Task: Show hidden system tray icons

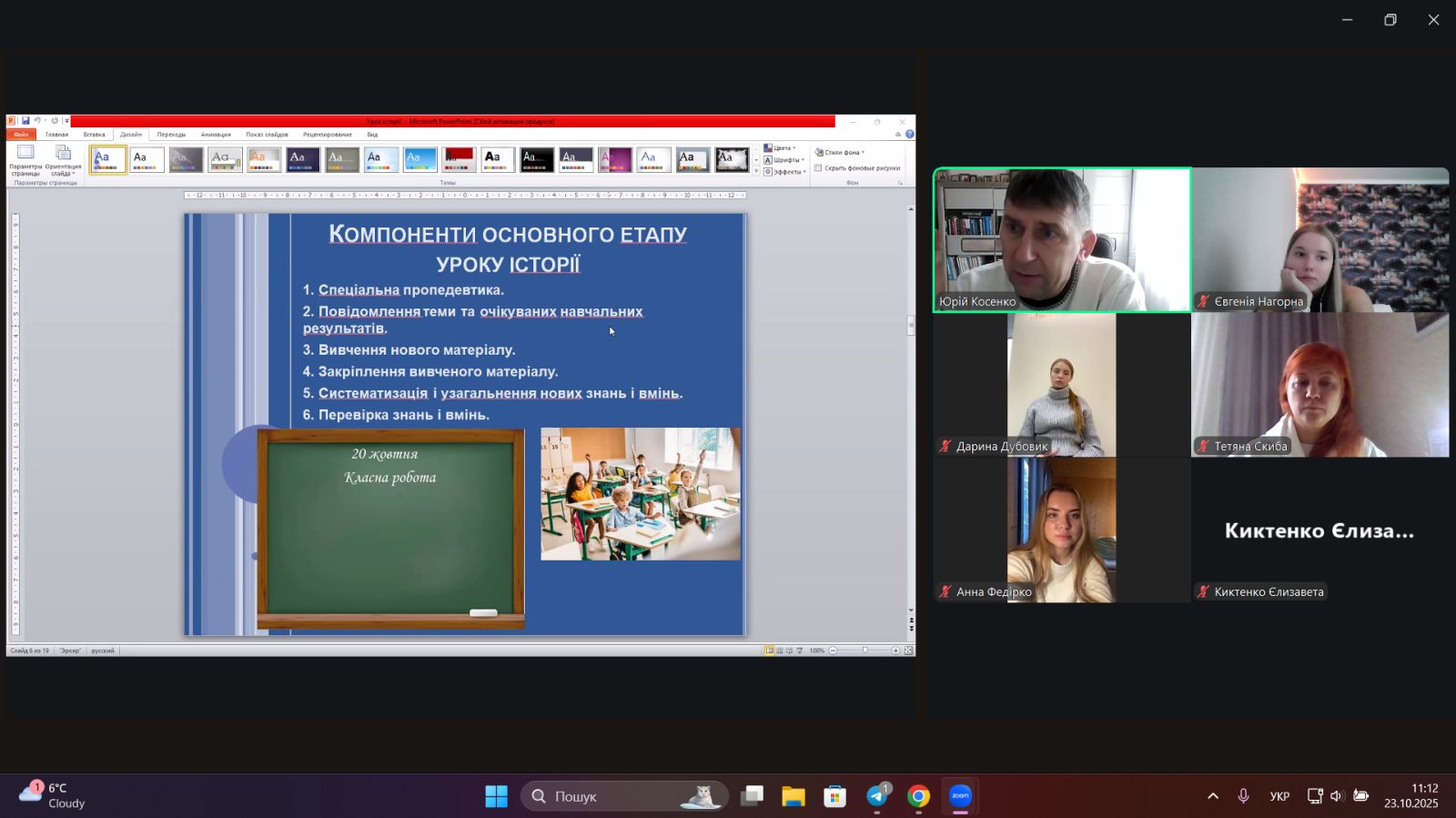Action: pyautogui.click(x=1213, y=796)
